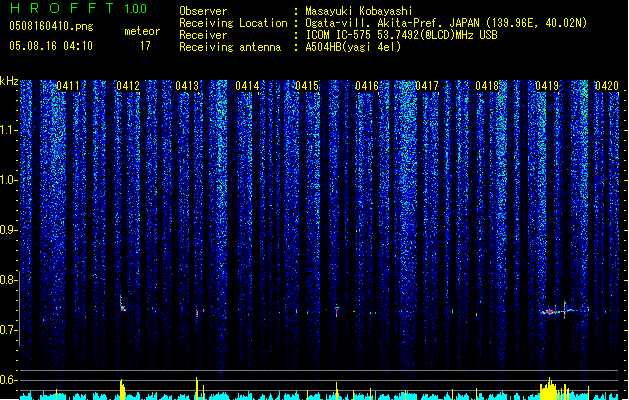Click the meteor count value 17

point(145,46)
